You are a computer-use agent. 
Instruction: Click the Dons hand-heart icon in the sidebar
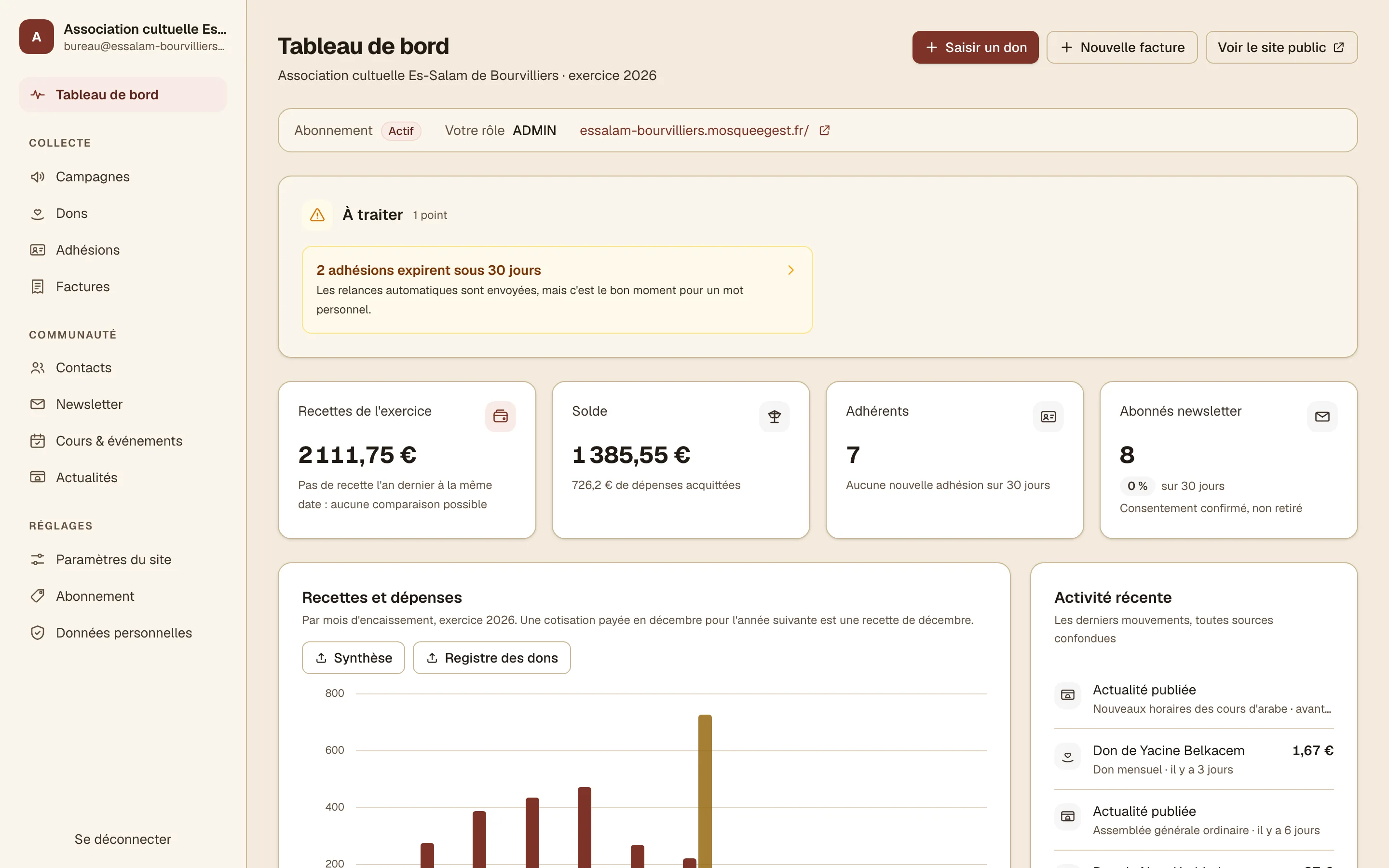pos(38,214)
